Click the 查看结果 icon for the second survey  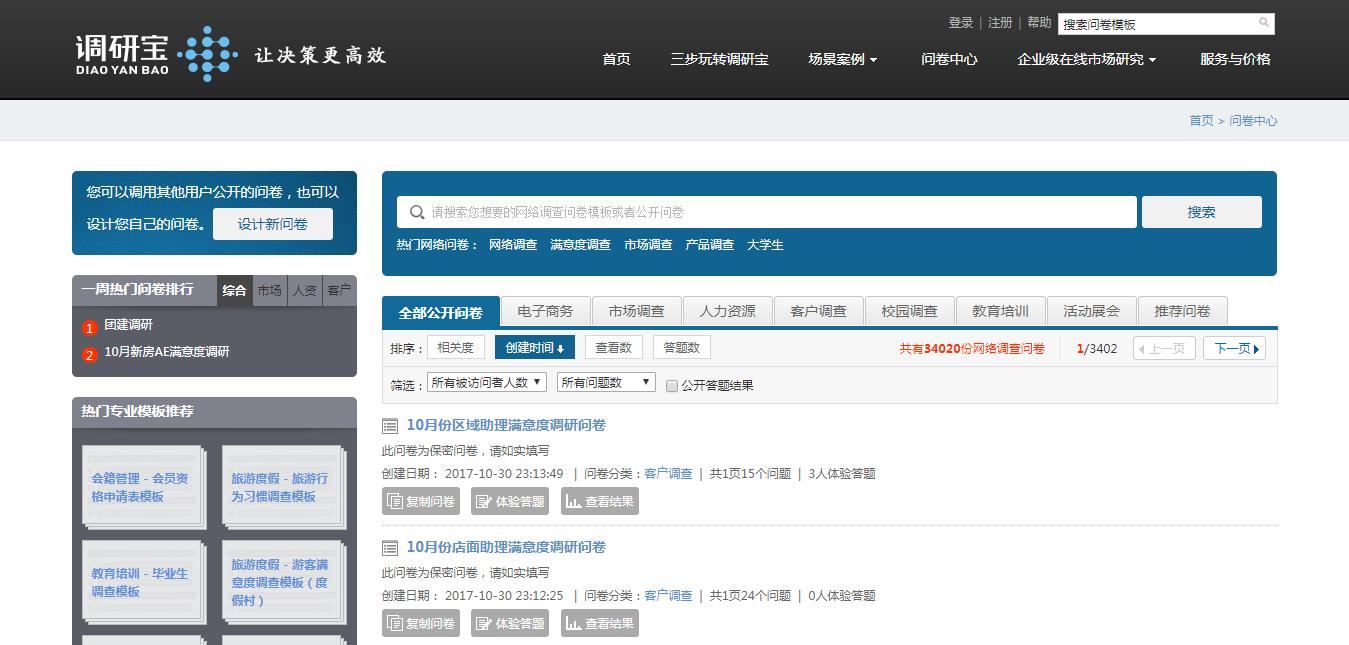pos(573,622)
